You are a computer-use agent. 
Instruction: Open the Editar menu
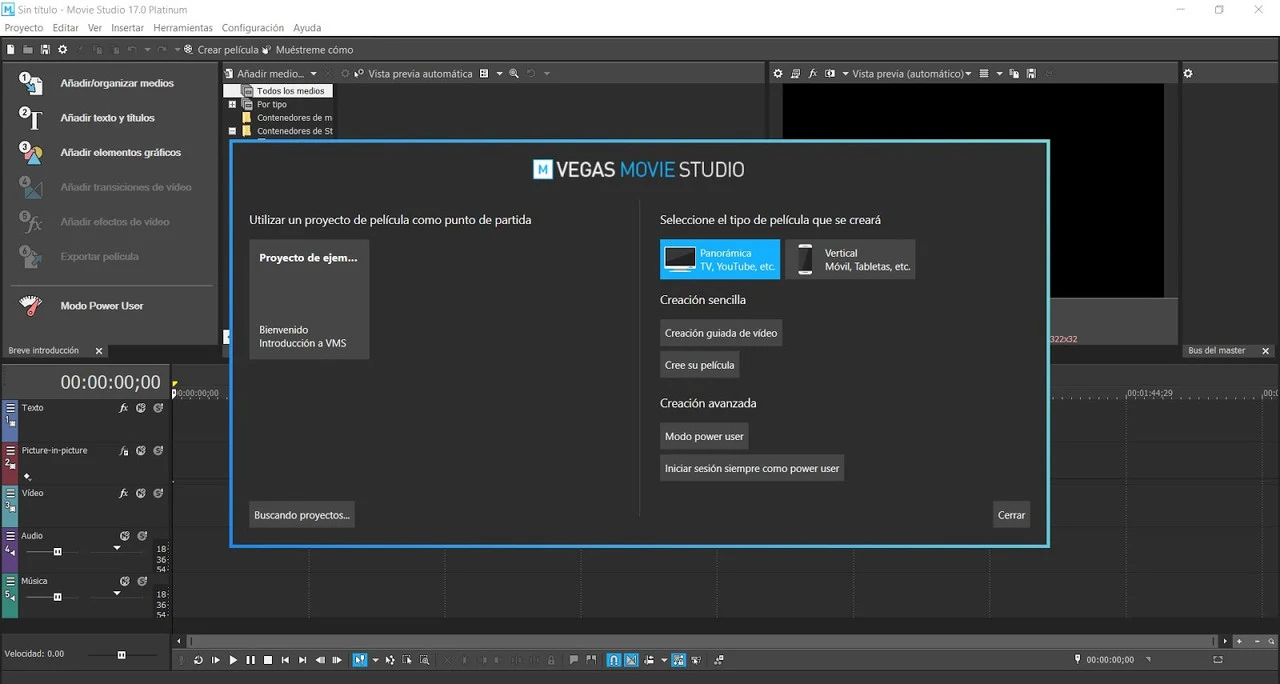[x=66, y=28]
